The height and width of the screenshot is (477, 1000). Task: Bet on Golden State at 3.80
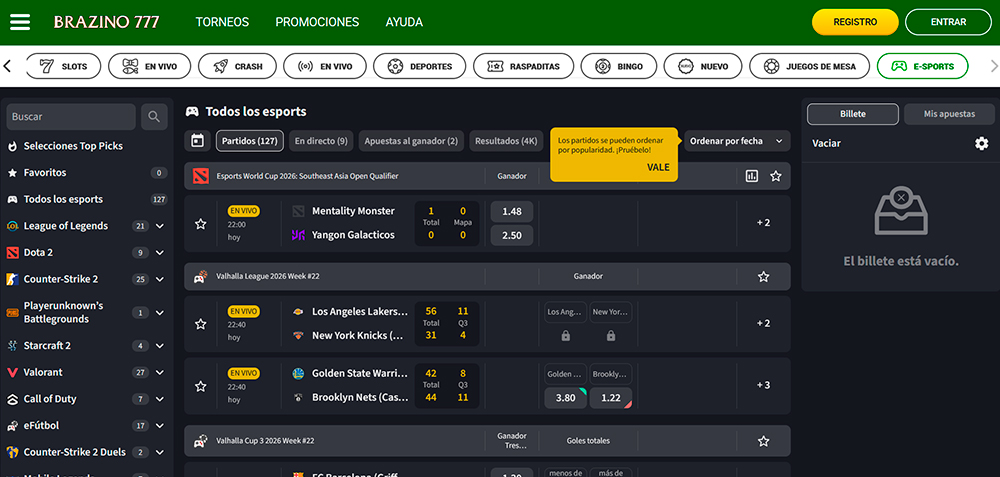pyautogui.click(x=566, y=398)
